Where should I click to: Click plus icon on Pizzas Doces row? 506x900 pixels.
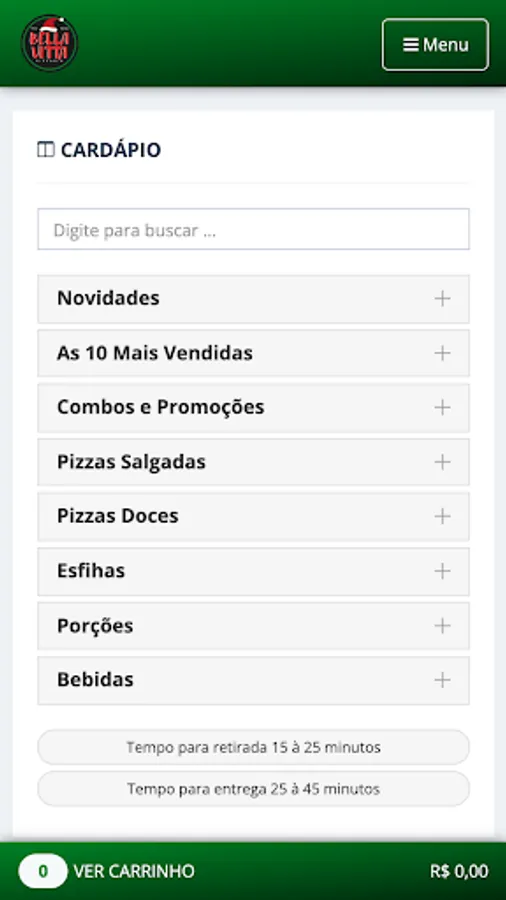point(442,517)
